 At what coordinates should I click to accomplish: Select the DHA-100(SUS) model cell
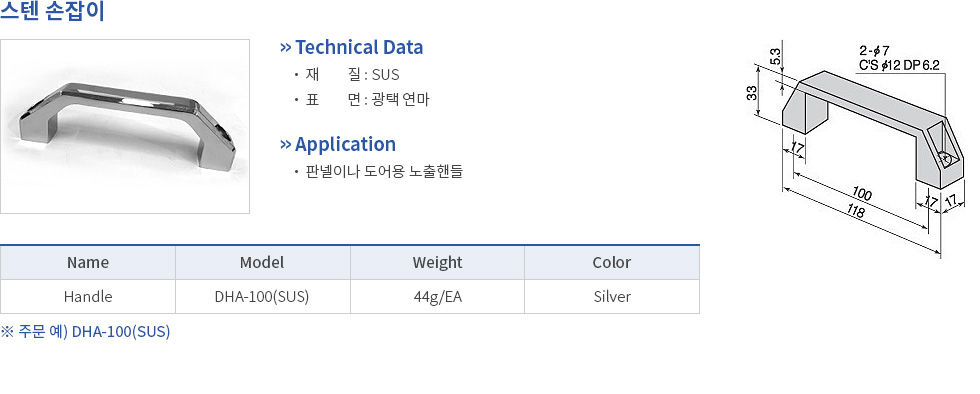pos(262,296)
